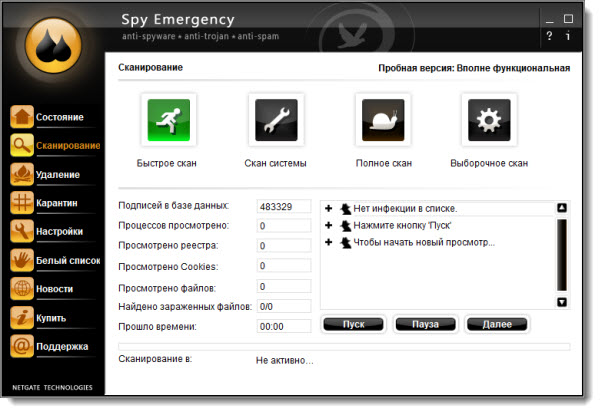
Task: Open the Настройки menu label
Action: (x=59, y=232)
